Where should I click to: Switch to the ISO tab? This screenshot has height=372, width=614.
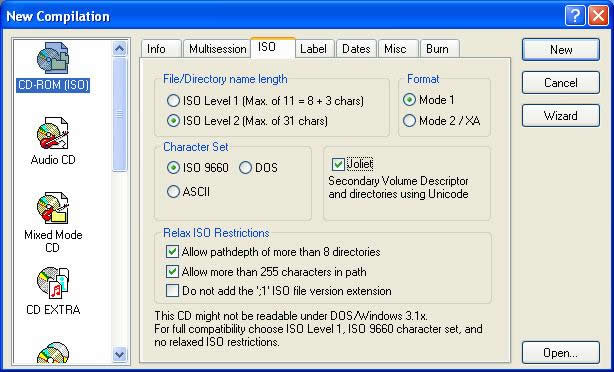[273, 48]
